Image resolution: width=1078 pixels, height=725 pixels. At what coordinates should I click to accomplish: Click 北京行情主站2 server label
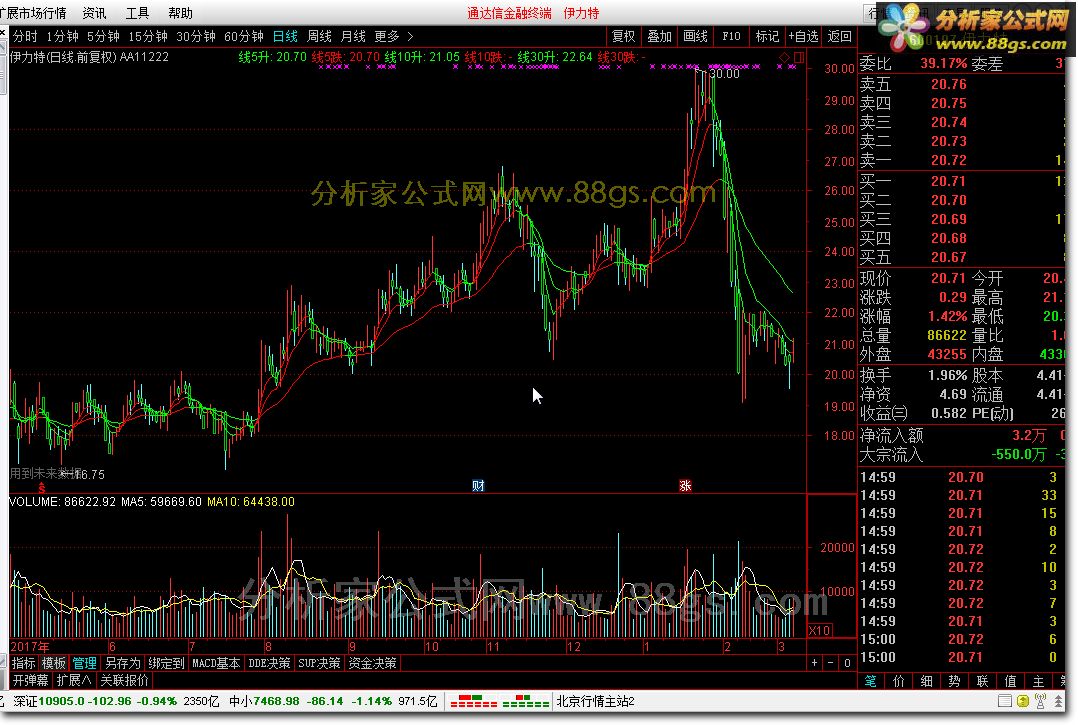pos(595,702)
